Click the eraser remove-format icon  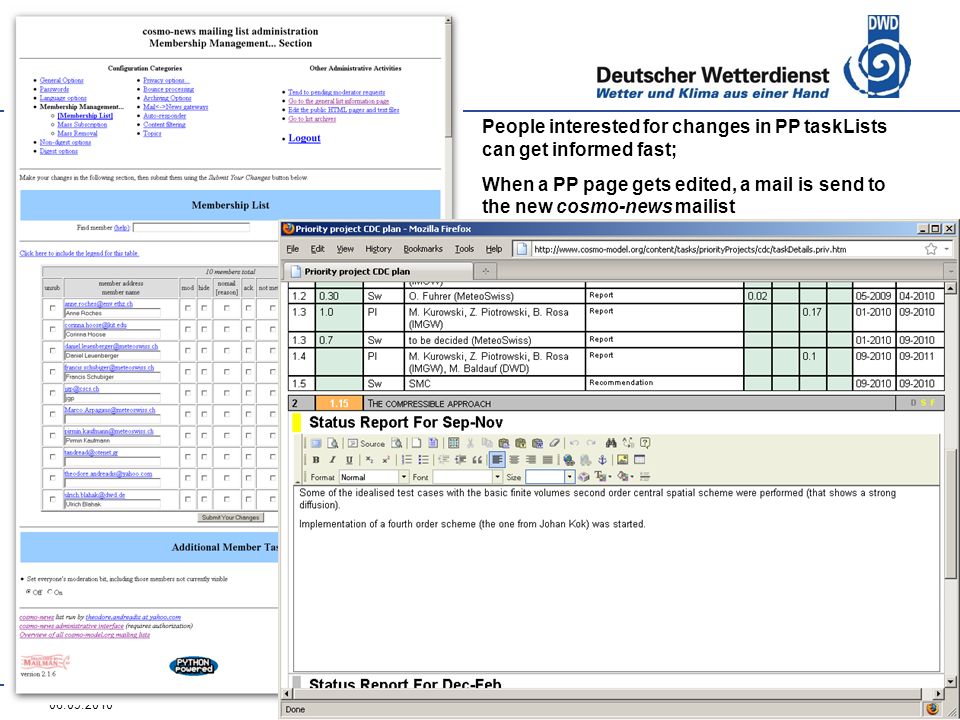(555, 443)
